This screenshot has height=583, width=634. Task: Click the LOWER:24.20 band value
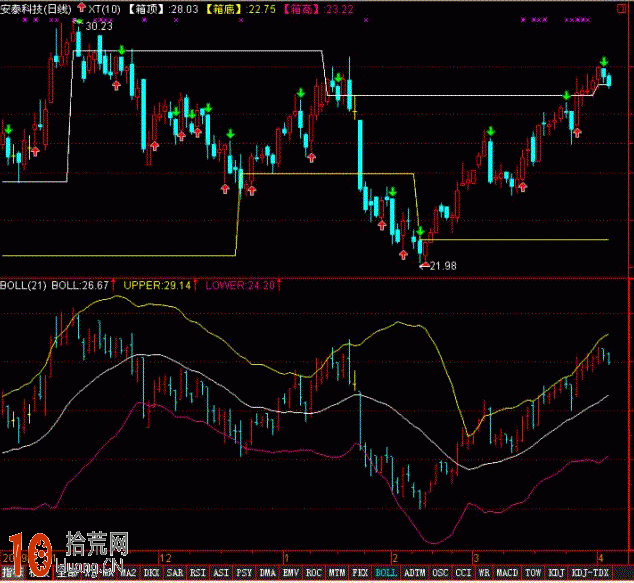[240, 285]
